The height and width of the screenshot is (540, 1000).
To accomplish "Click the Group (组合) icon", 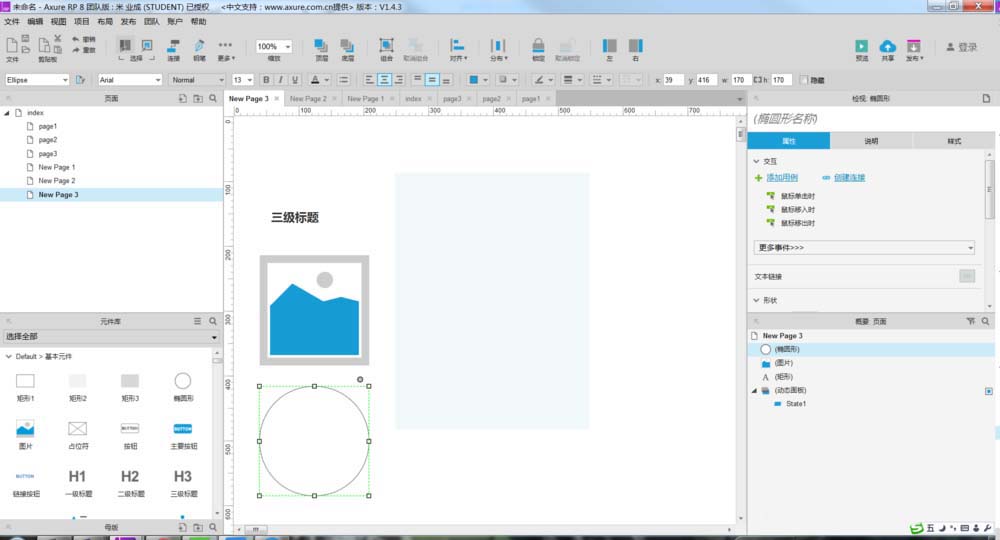I will point(386,47).
